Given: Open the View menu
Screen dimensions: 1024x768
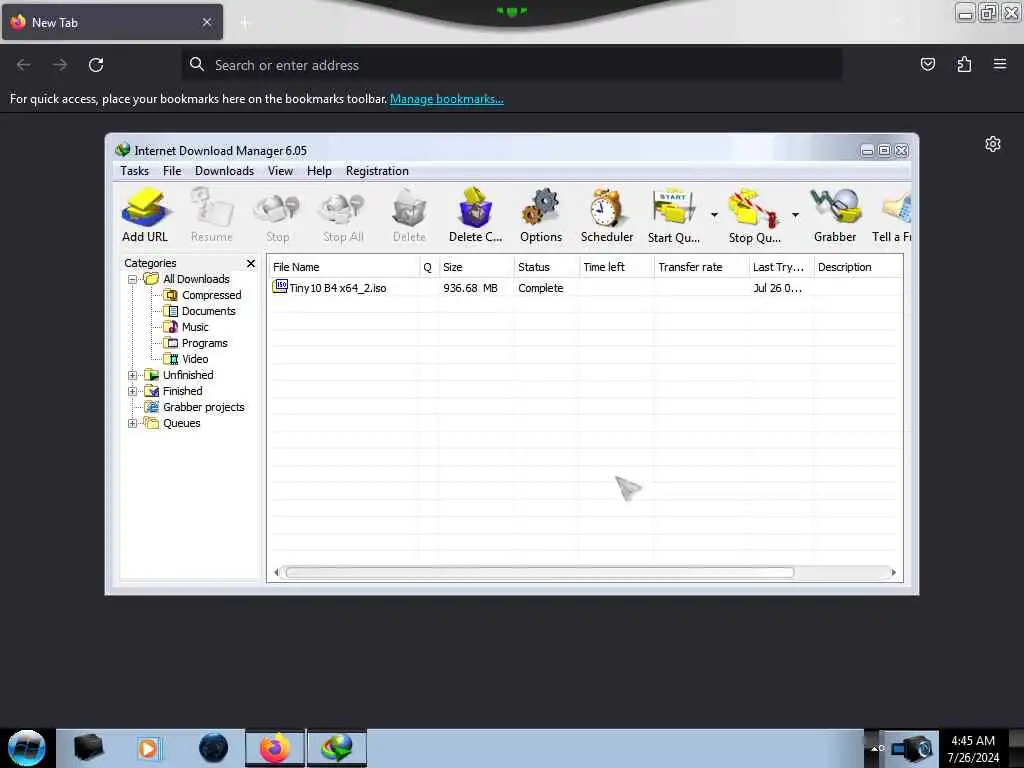Looking at the screenshot, I should click(280, 171).
